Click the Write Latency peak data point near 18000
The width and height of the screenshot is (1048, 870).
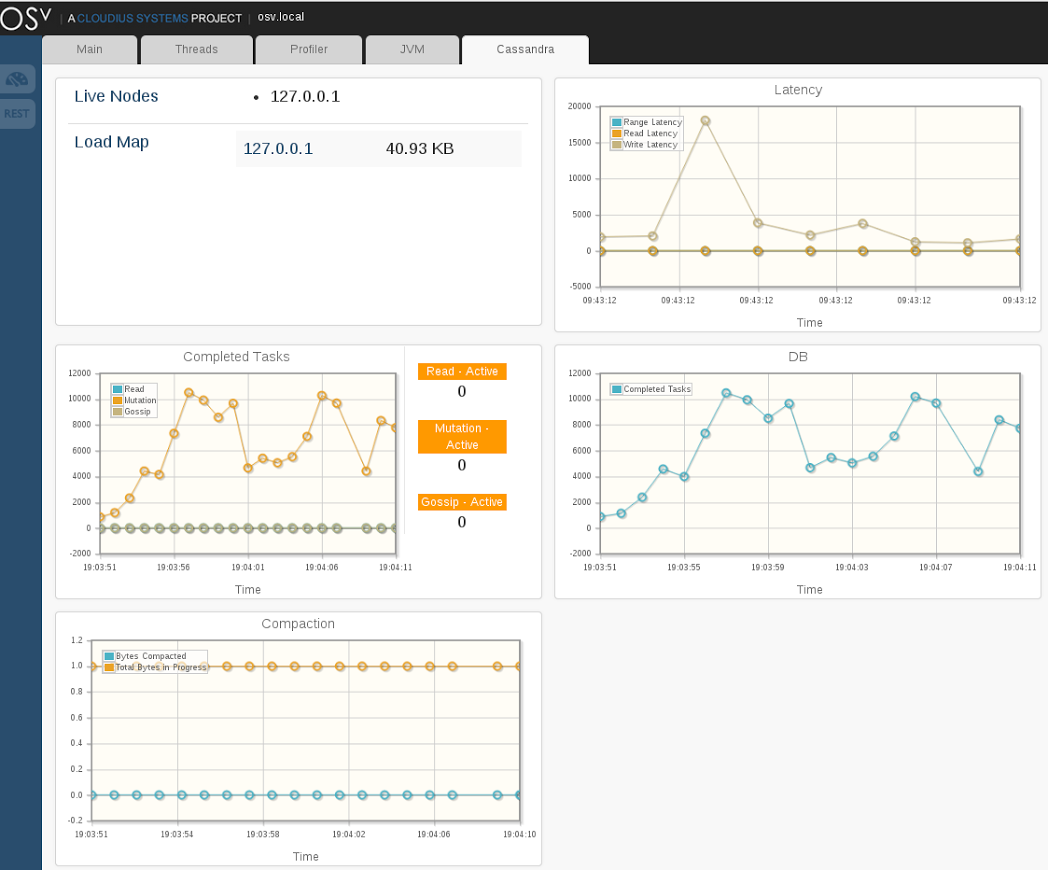705,121
